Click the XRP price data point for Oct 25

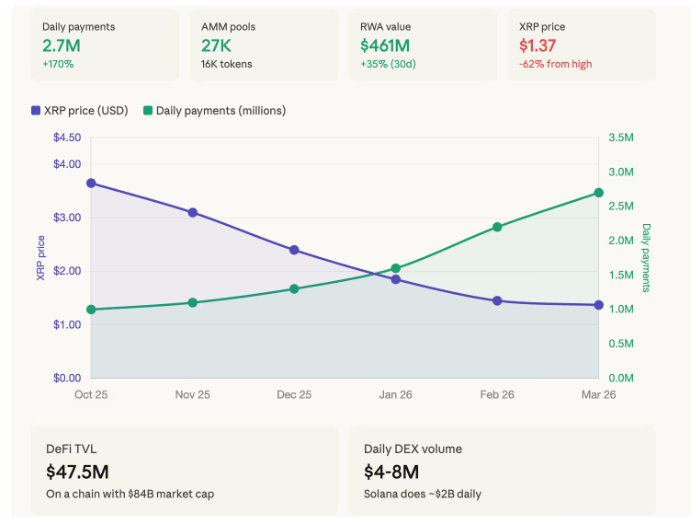[x=91, y=183]
